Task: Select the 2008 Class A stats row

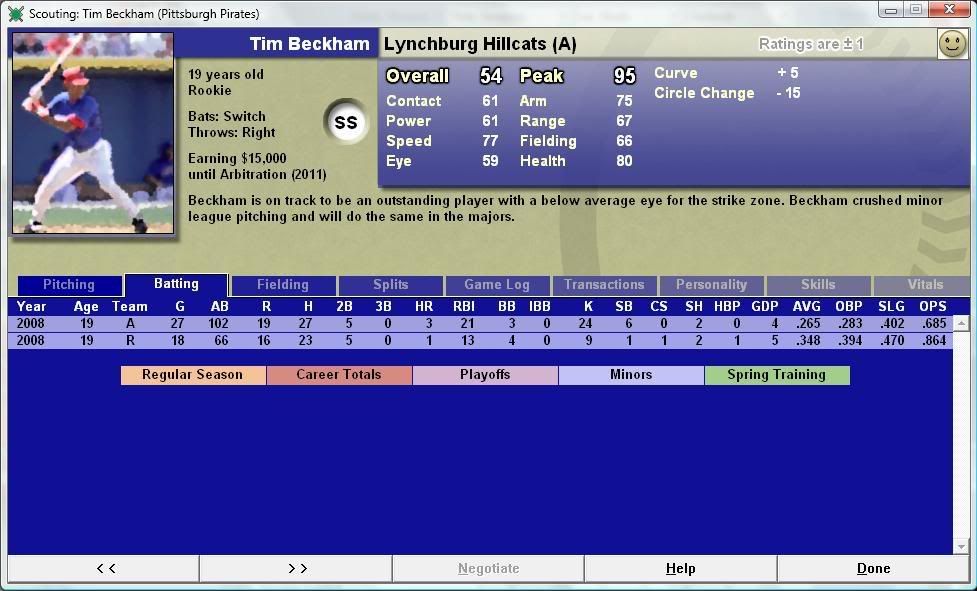Action: point(480,324)
